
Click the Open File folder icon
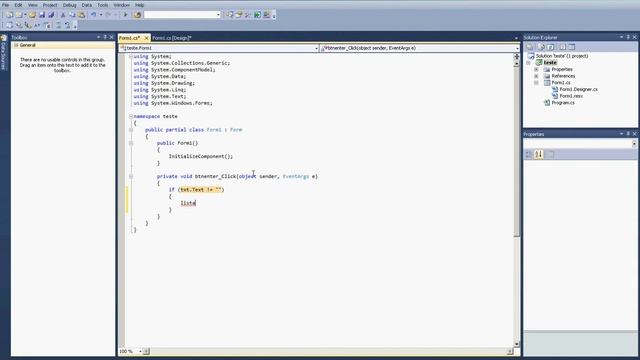[x=32, y=15]
